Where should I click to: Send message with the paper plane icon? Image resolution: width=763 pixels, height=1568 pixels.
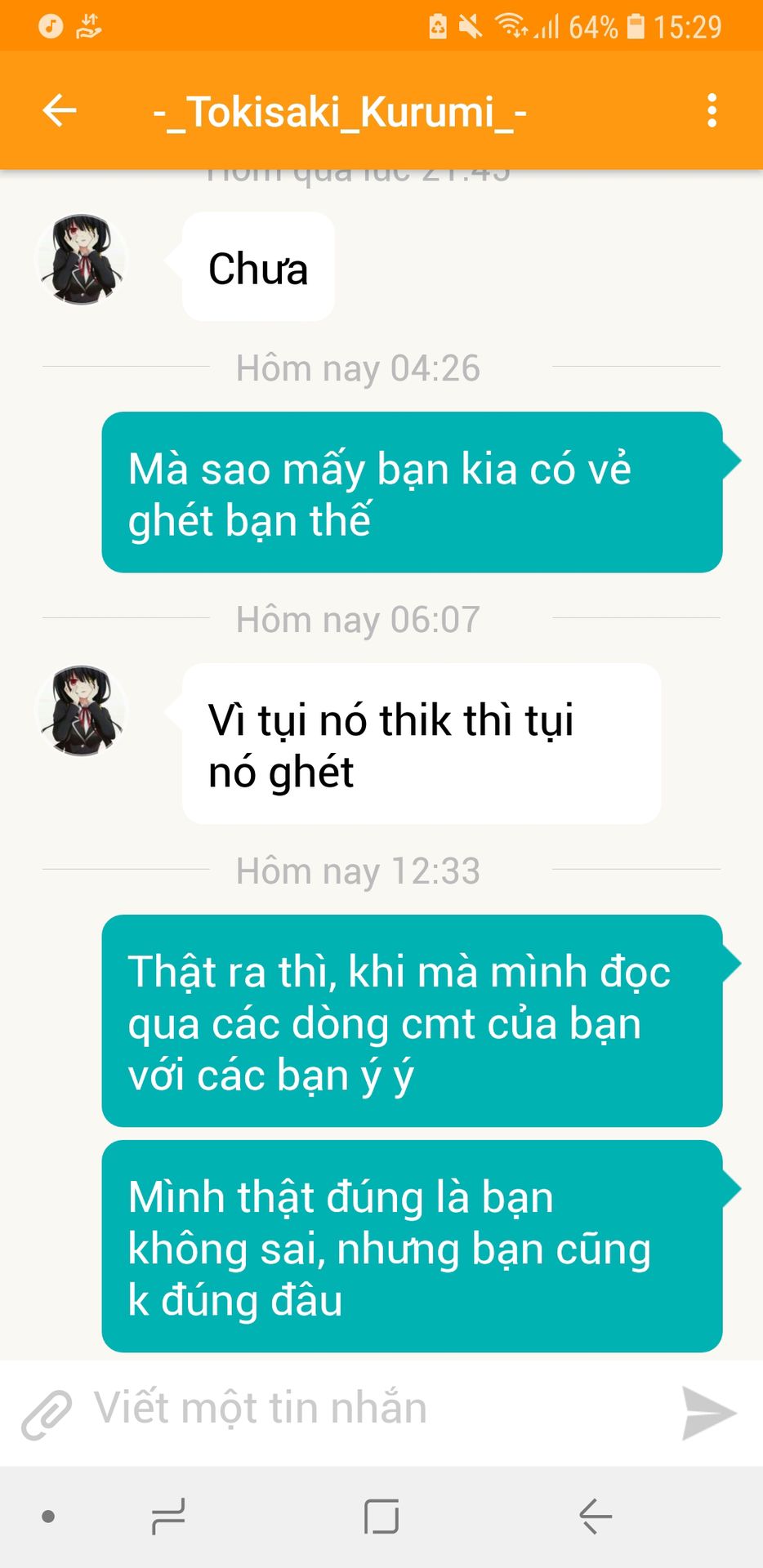tap(709, 1413)
